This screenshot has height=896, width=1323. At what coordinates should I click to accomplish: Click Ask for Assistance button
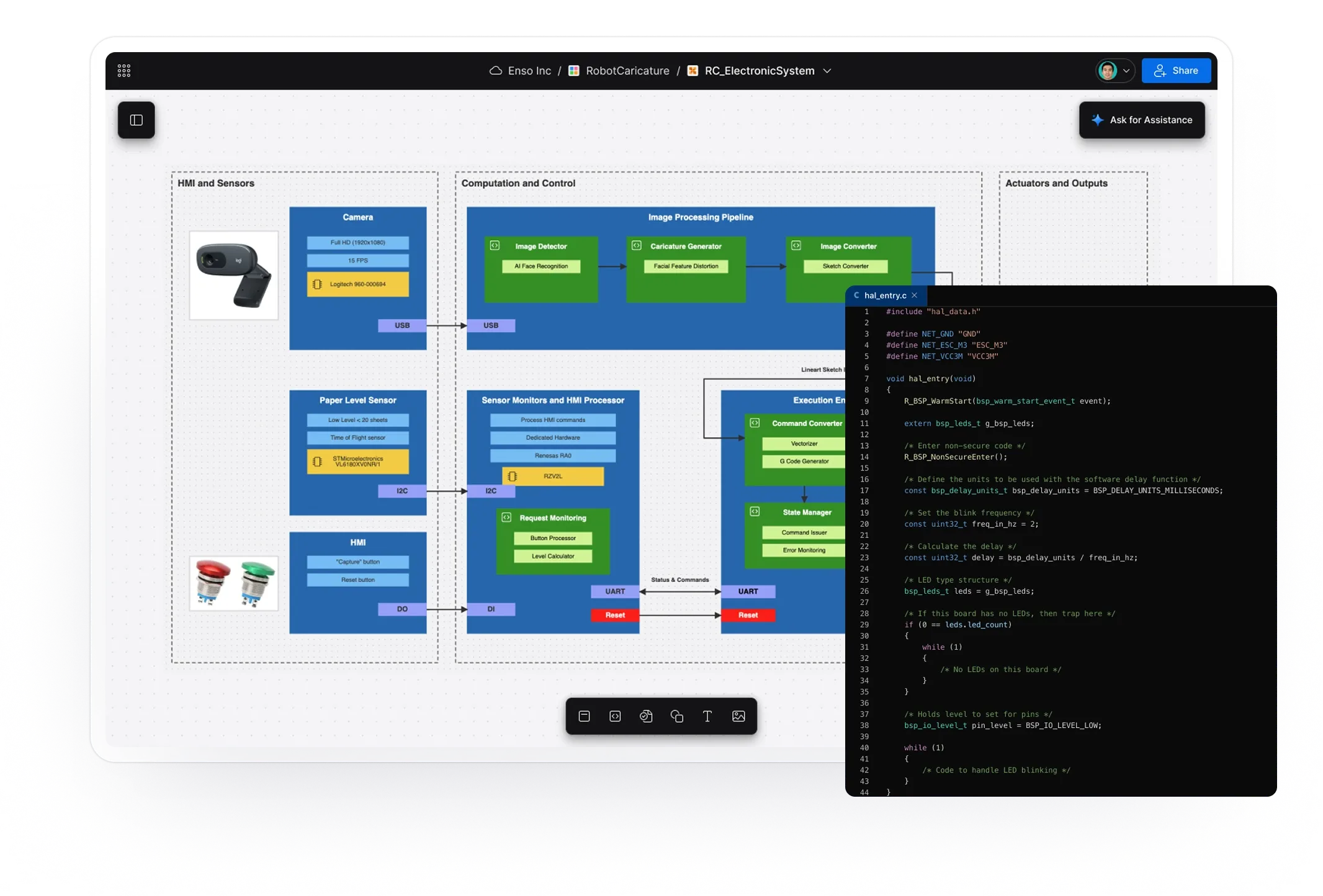coord(1141,120)
